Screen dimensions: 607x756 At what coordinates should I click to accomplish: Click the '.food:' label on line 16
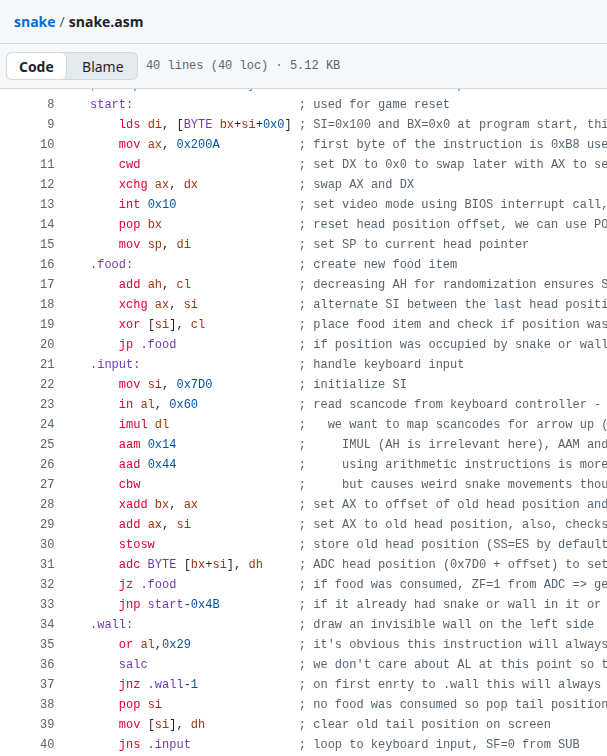(x=111, y=264)
